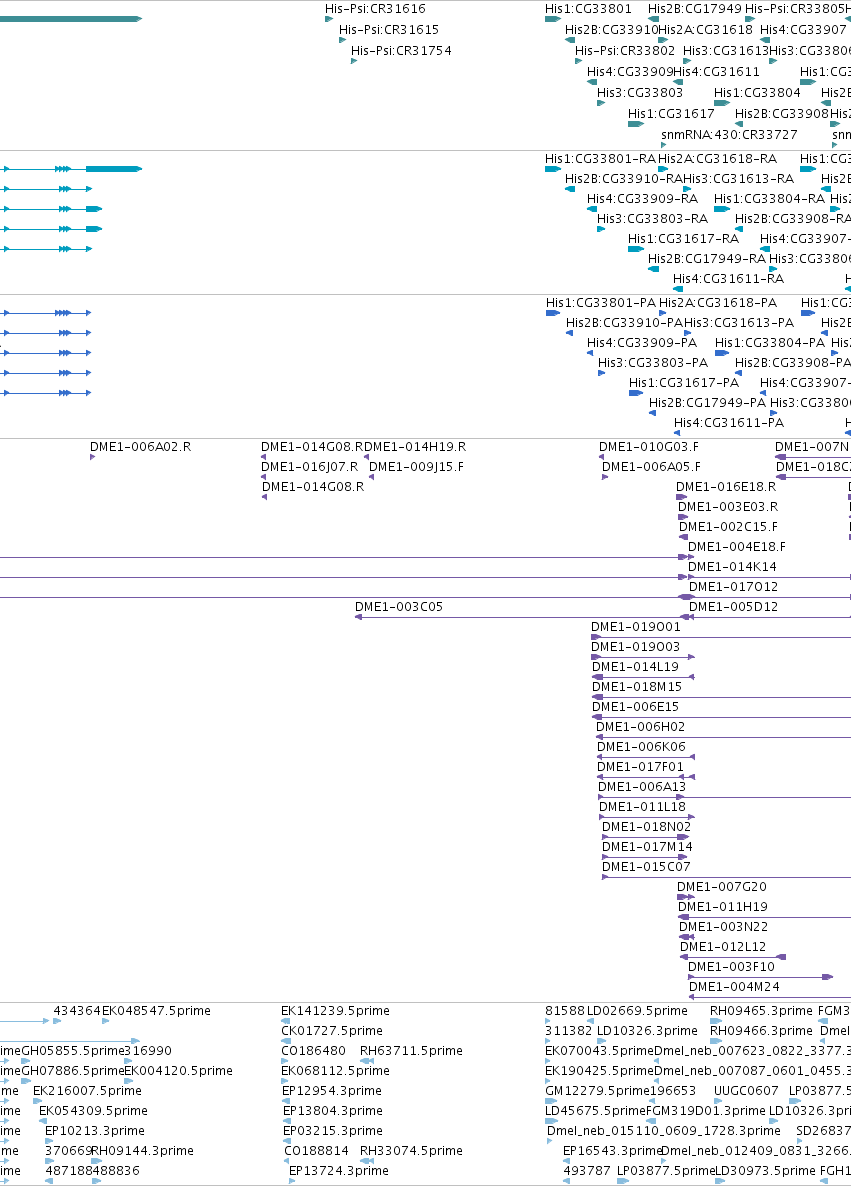The width and height of the screenshot is (851, 1186).
Task: Click the His1:CG31617 gene label
Action: (671, 113)
